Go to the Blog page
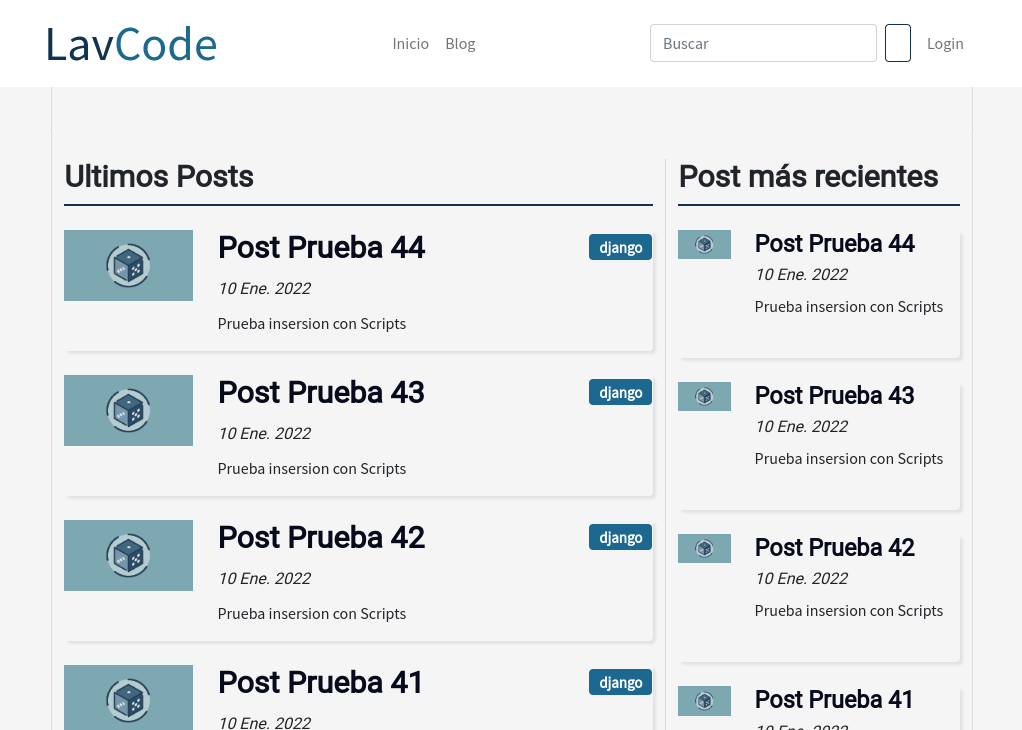 (460, 44)
